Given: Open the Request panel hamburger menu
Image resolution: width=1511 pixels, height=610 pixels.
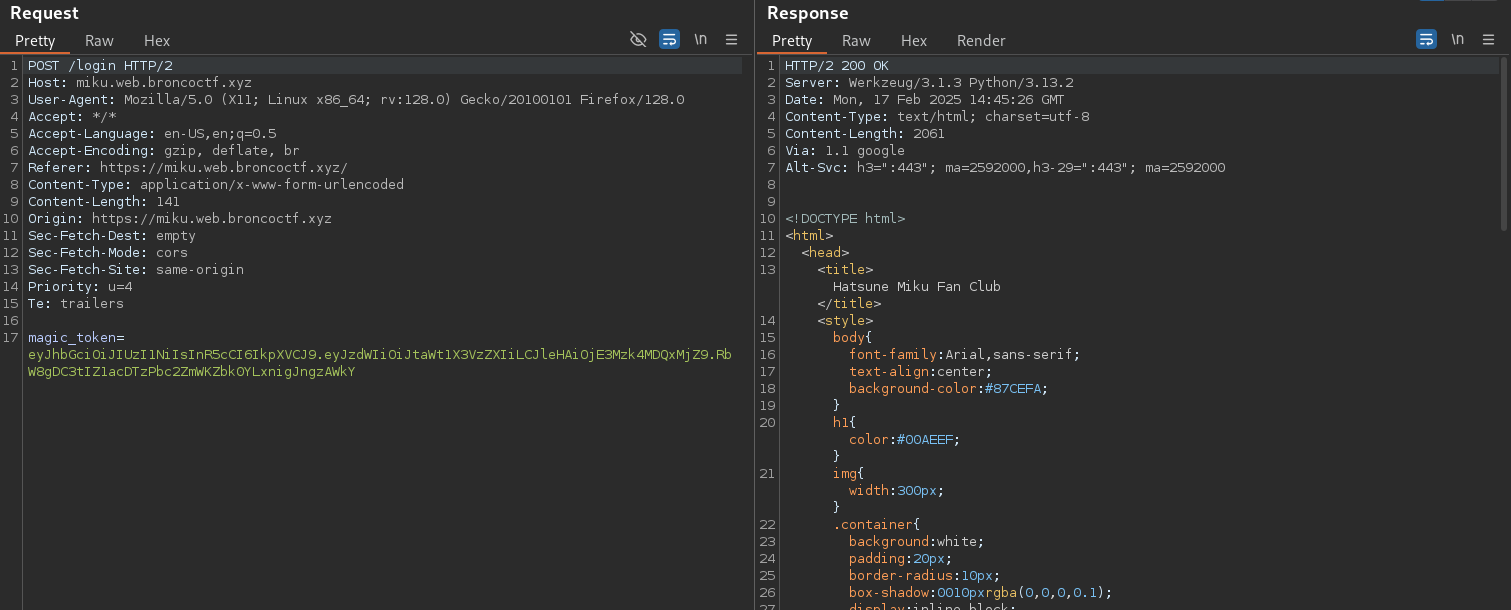Looking at the screenshot, I should coord(731,40).
